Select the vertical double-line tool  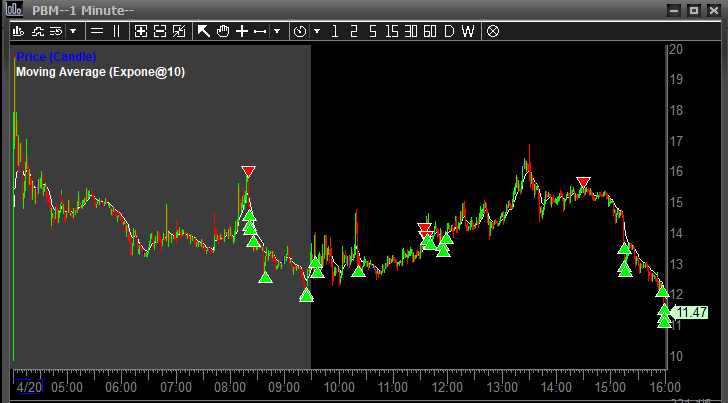117,32
